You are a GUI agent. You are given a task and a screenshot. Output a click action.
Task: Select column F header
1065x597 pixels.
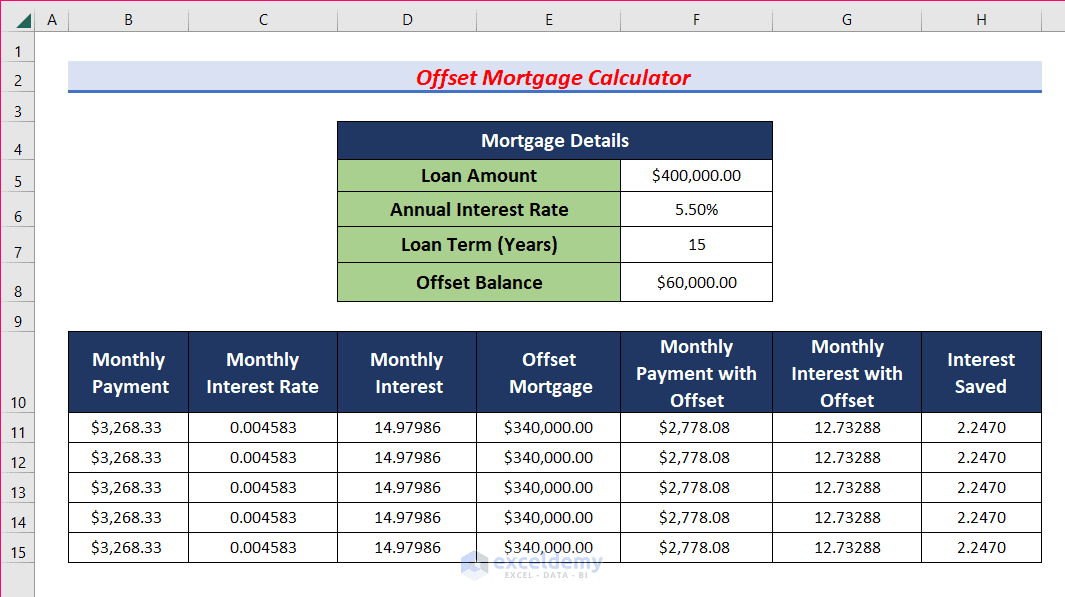[696, 20]
